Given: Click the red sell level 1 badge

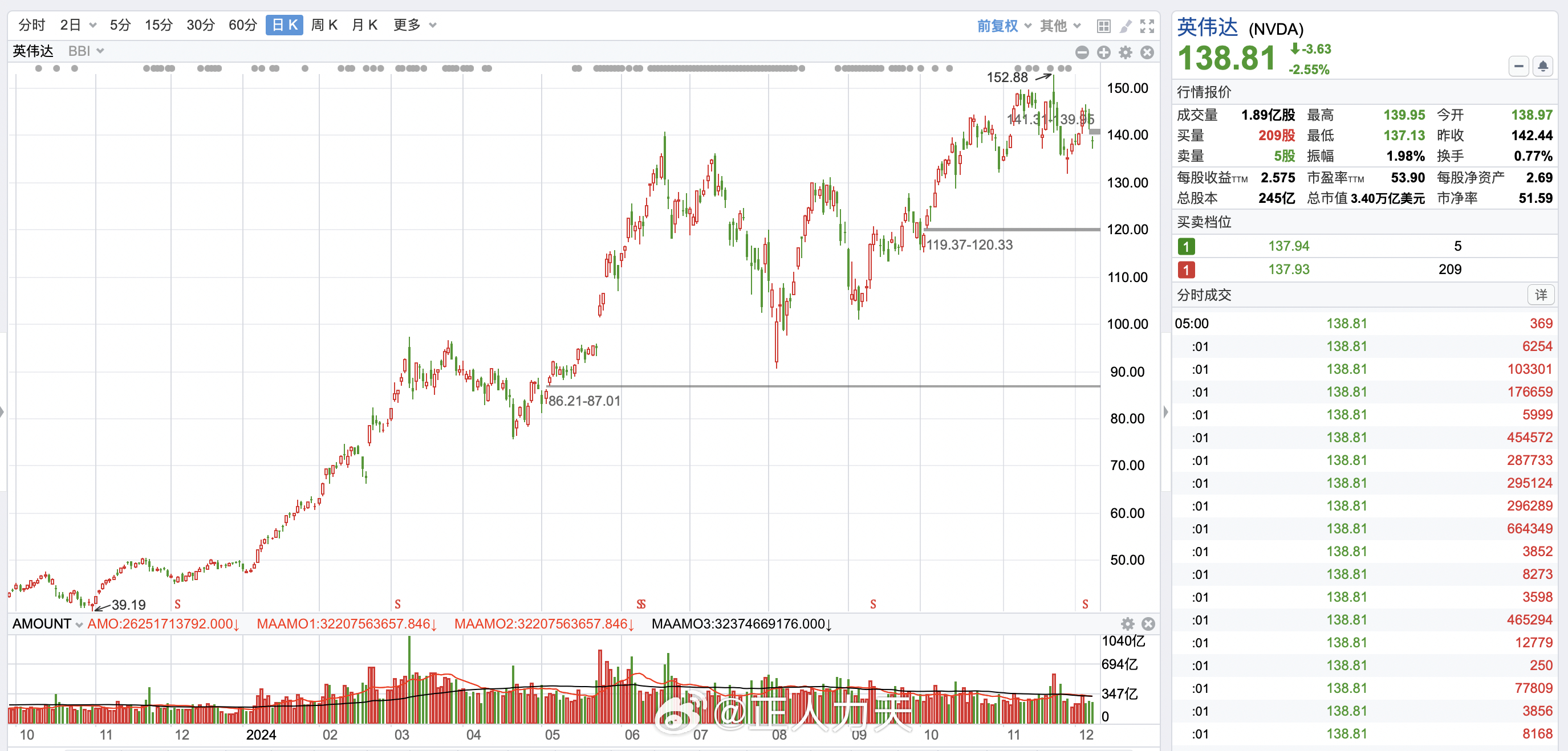Looking at the screenshot, I should [x=1187, y=270].
